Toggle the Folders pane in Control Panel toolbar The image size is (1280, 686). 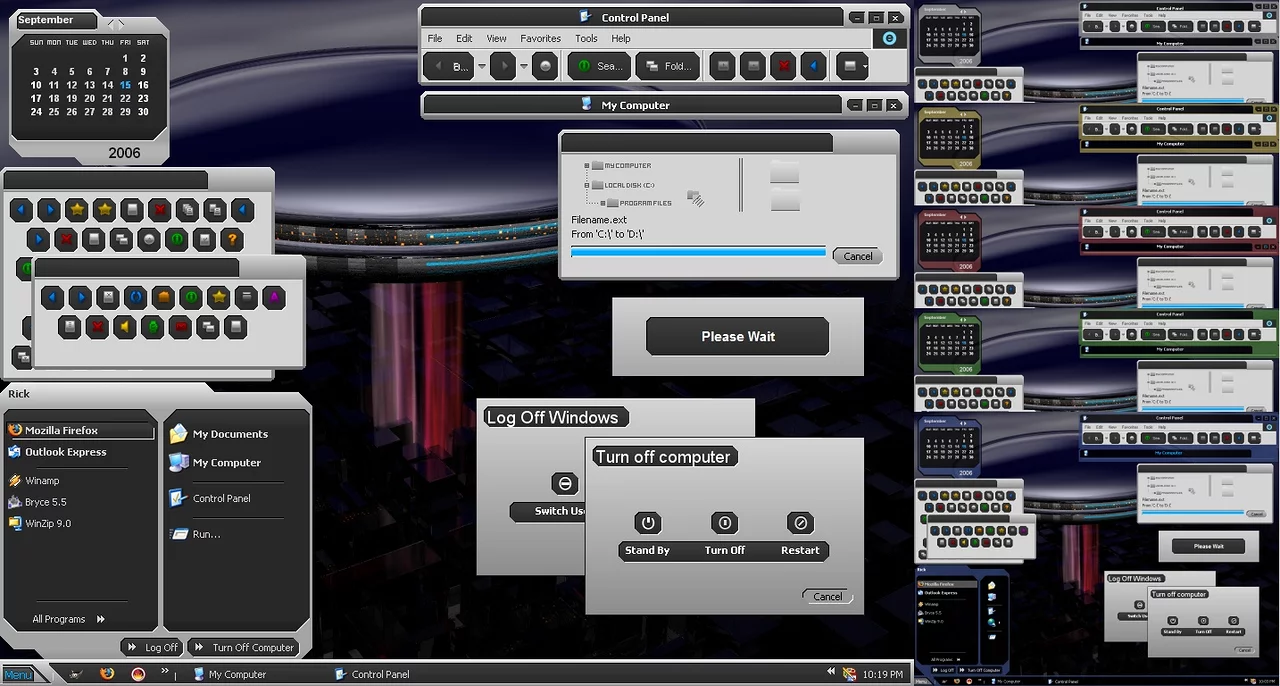tap(668, 67)
